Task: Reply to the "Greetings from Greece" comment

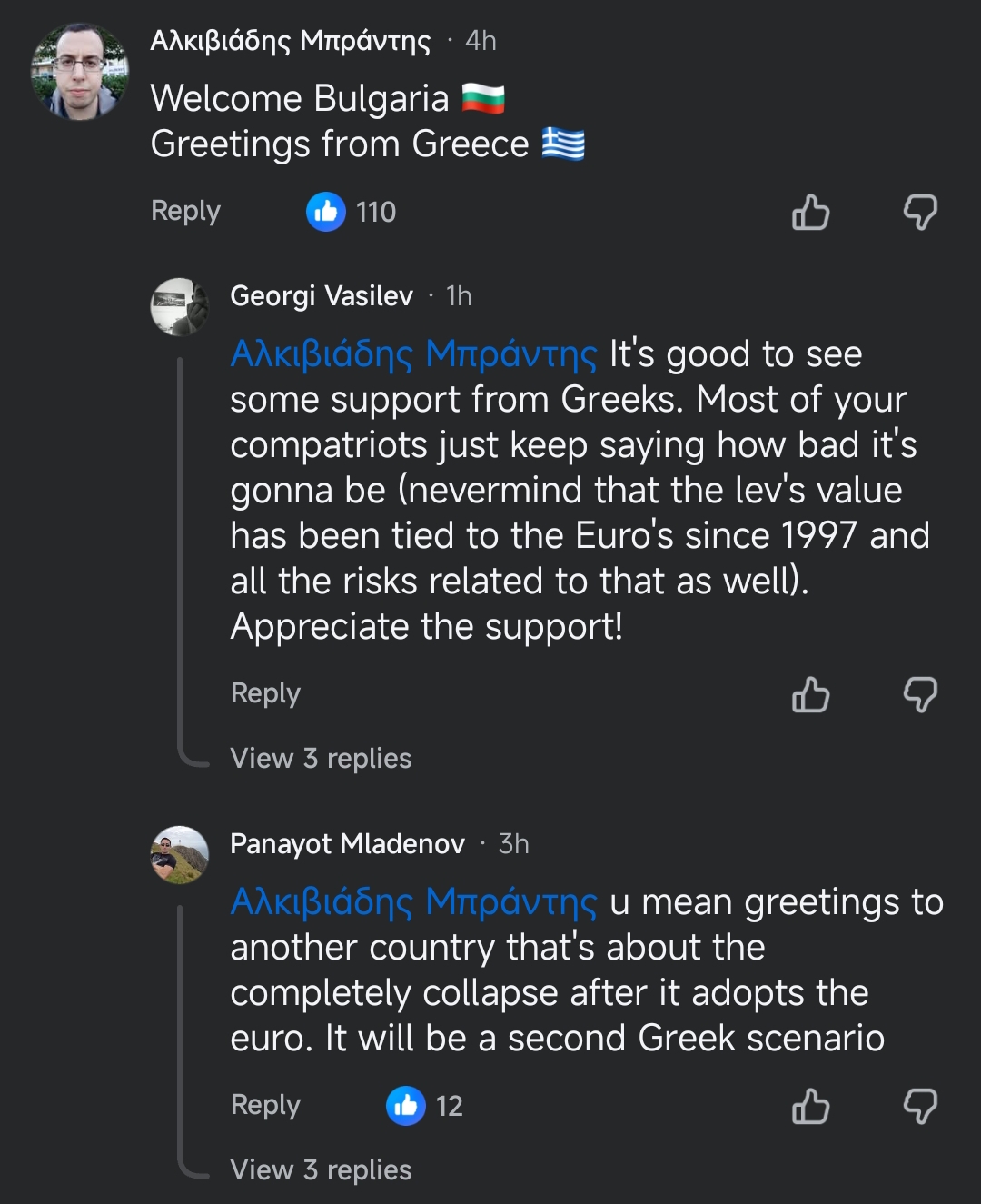Action: 185,211
